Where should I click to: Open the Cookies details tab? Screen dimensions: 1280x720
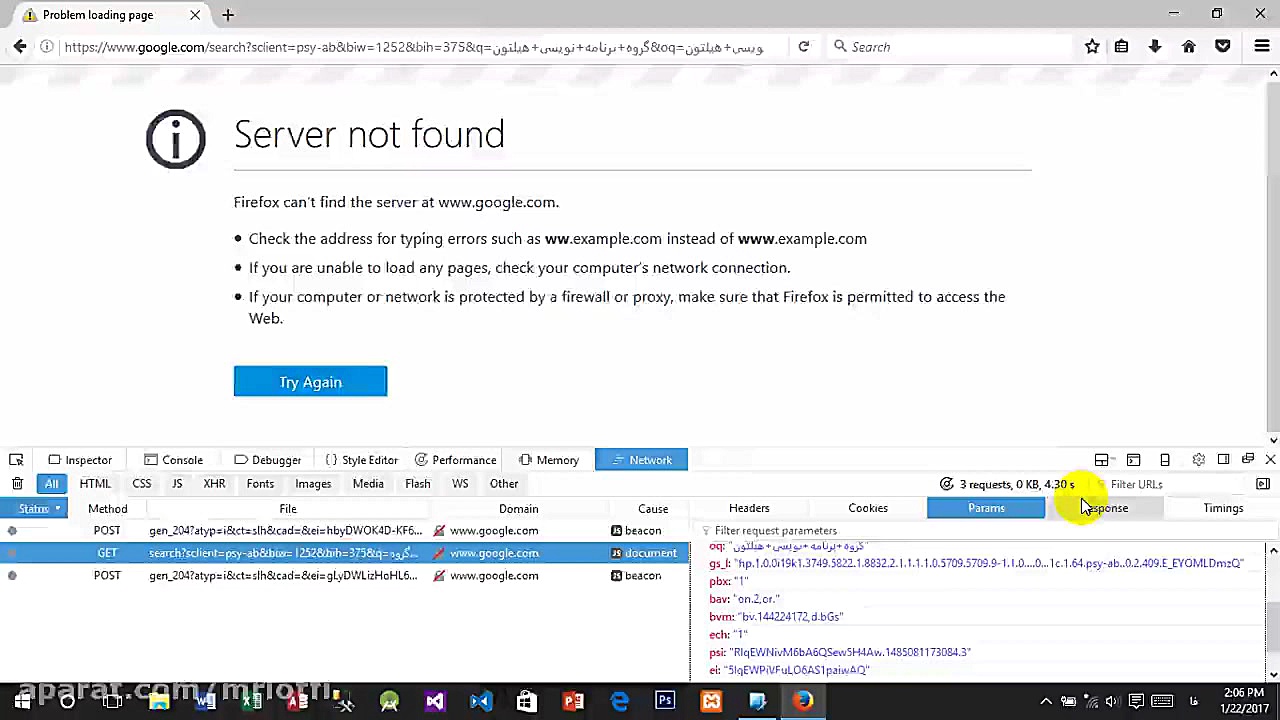click(x=868, y=508)
